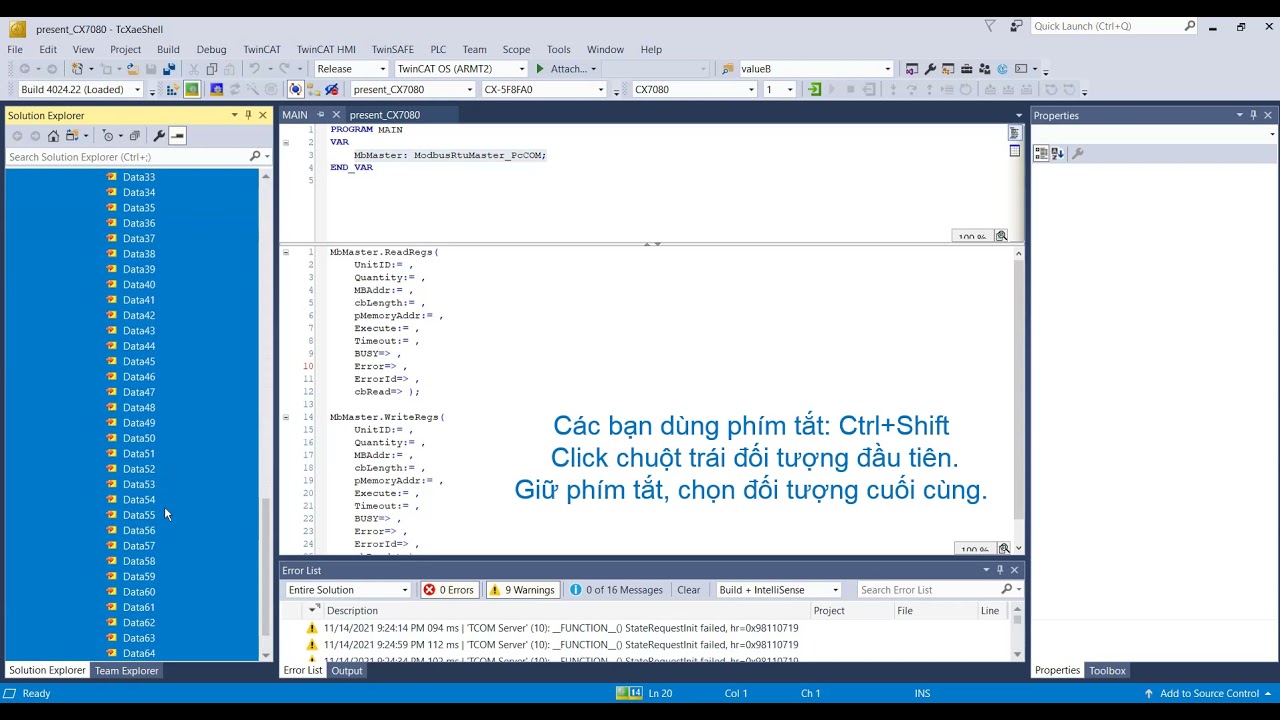
Task: Select Data64 in the Solution Explorer tree
Action: click(139, 653)
